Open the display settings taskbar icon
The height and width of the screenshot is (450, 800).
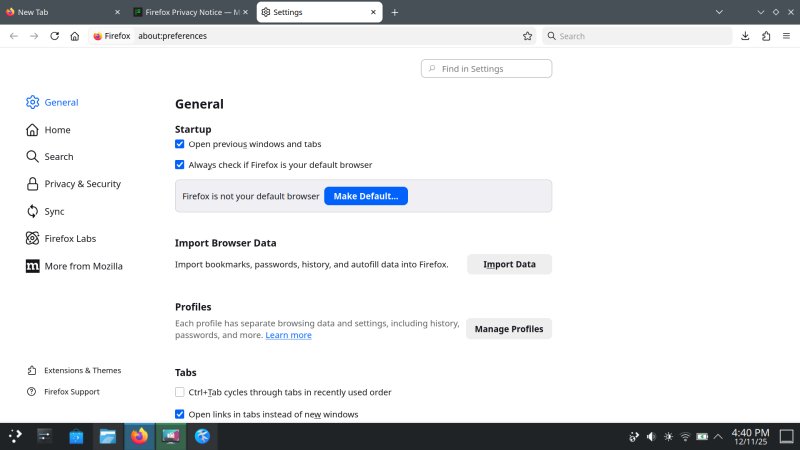[x=171, y=436]
